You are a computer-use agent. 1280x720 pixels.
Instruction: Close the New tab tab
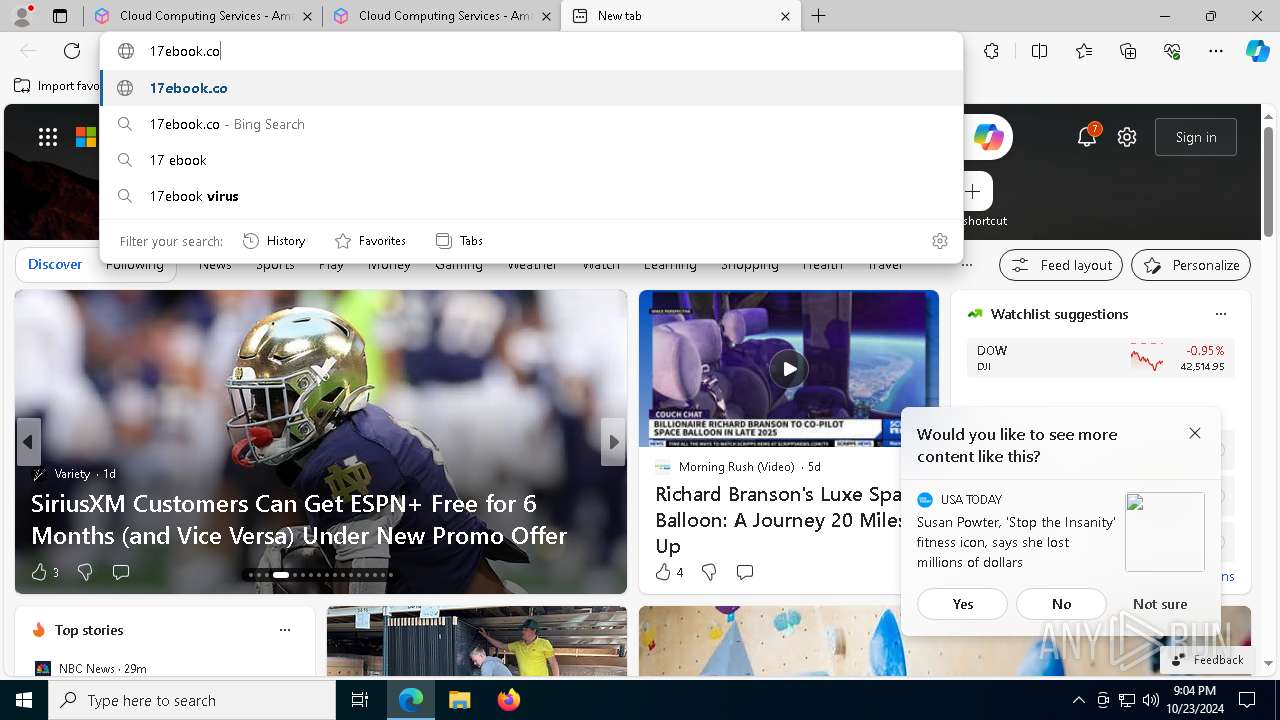point(785,16)
